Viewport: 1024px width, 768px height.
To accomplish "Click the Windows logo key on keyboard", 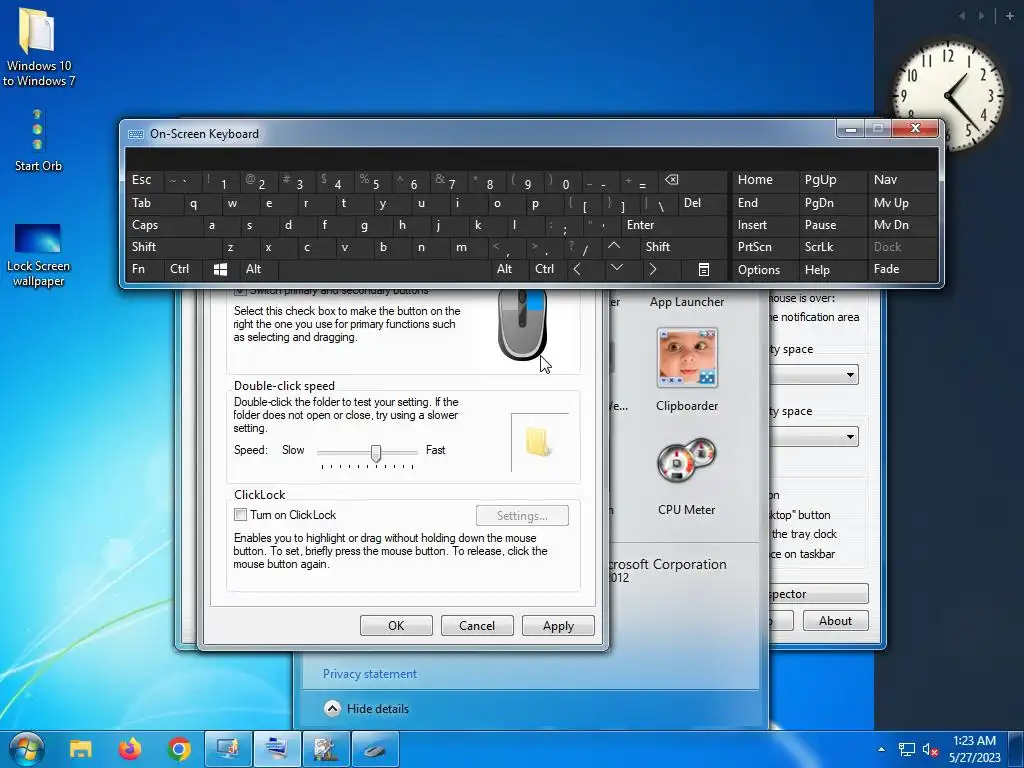I will [x=221, y=269].
